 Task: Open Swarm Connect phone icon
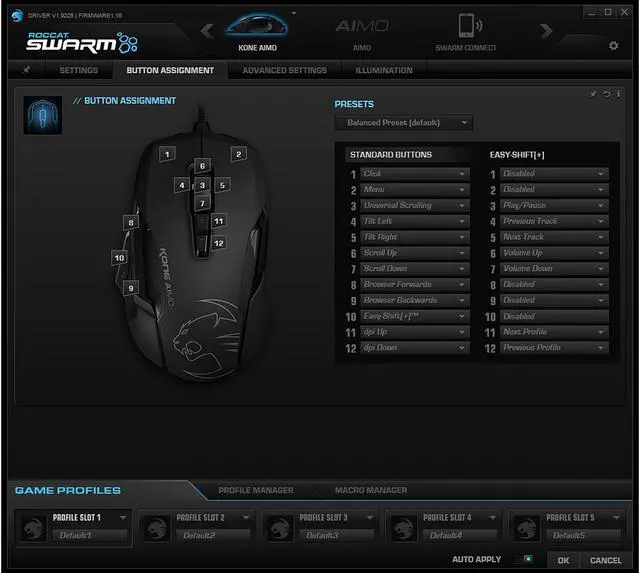(x=468, y=26)
